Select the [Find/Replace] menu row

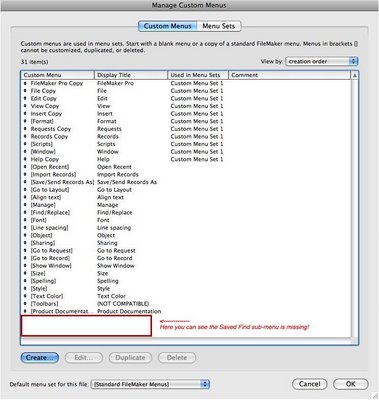[186, 213]
